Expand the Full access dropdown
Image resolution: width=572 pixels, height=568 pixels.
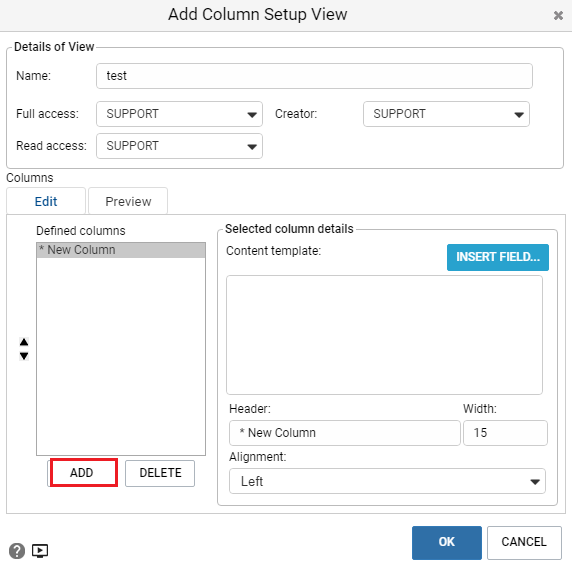pyautogui.click(x=179, y=114)
